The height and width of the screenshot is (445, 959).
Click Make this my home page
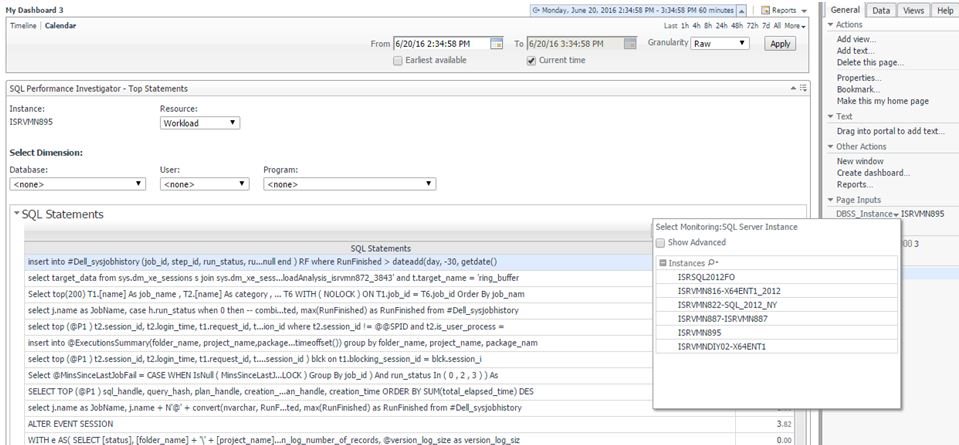(x=883, y=101)
